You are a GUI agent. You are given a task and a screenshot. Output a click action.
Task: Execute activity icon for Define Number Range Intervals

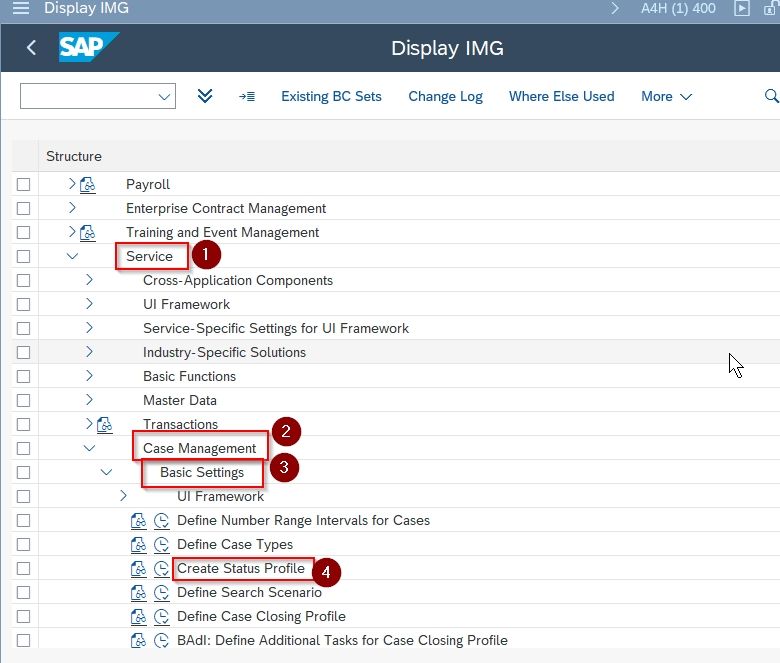(161, 521)
